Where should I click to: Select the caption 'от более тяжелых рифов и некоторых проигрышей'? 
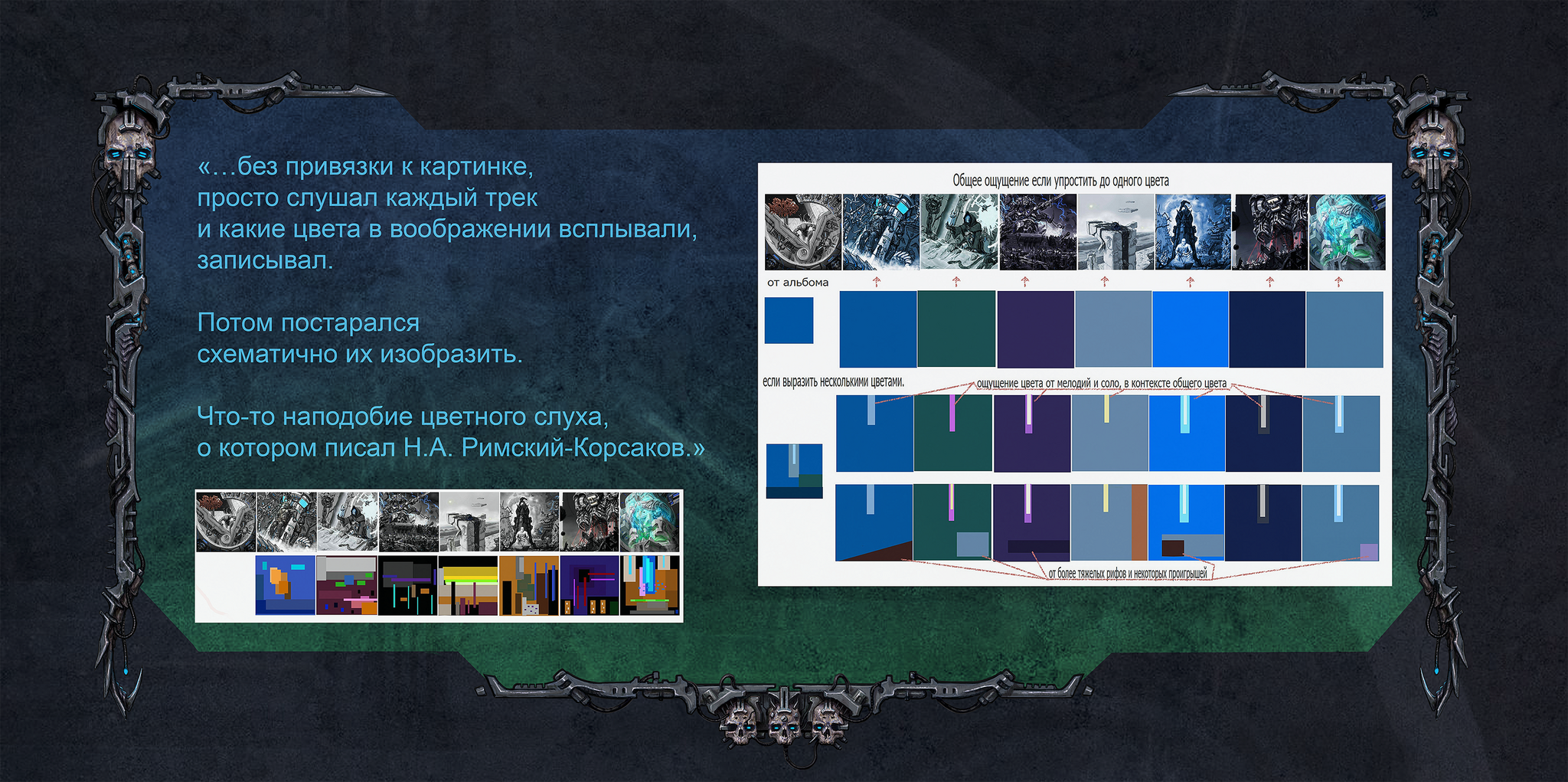click(1128, 573)
